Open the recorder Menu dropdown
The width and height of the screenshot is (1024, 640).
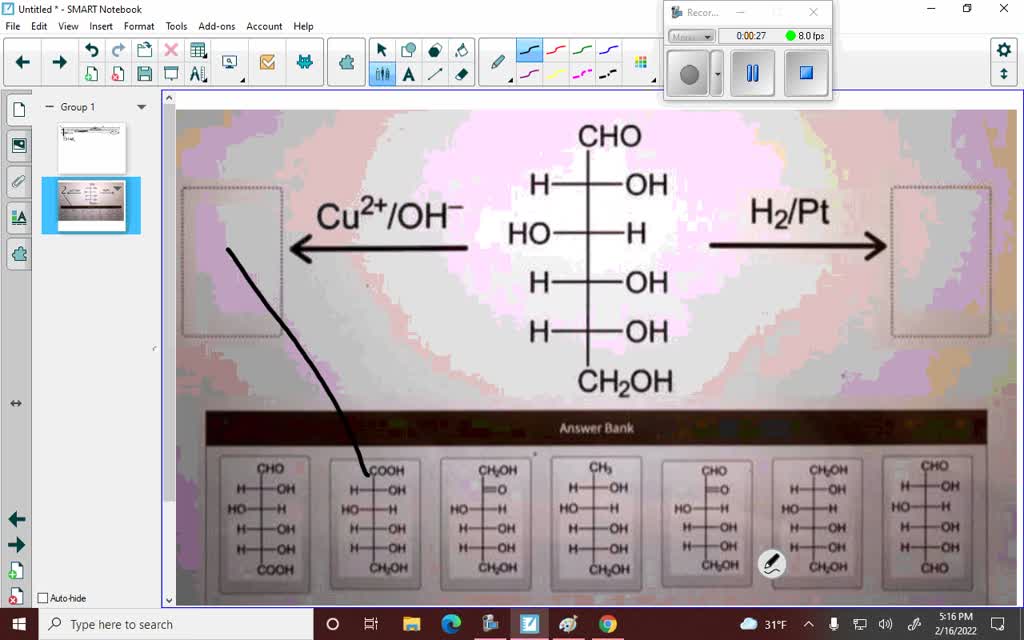tap(692, 37)
